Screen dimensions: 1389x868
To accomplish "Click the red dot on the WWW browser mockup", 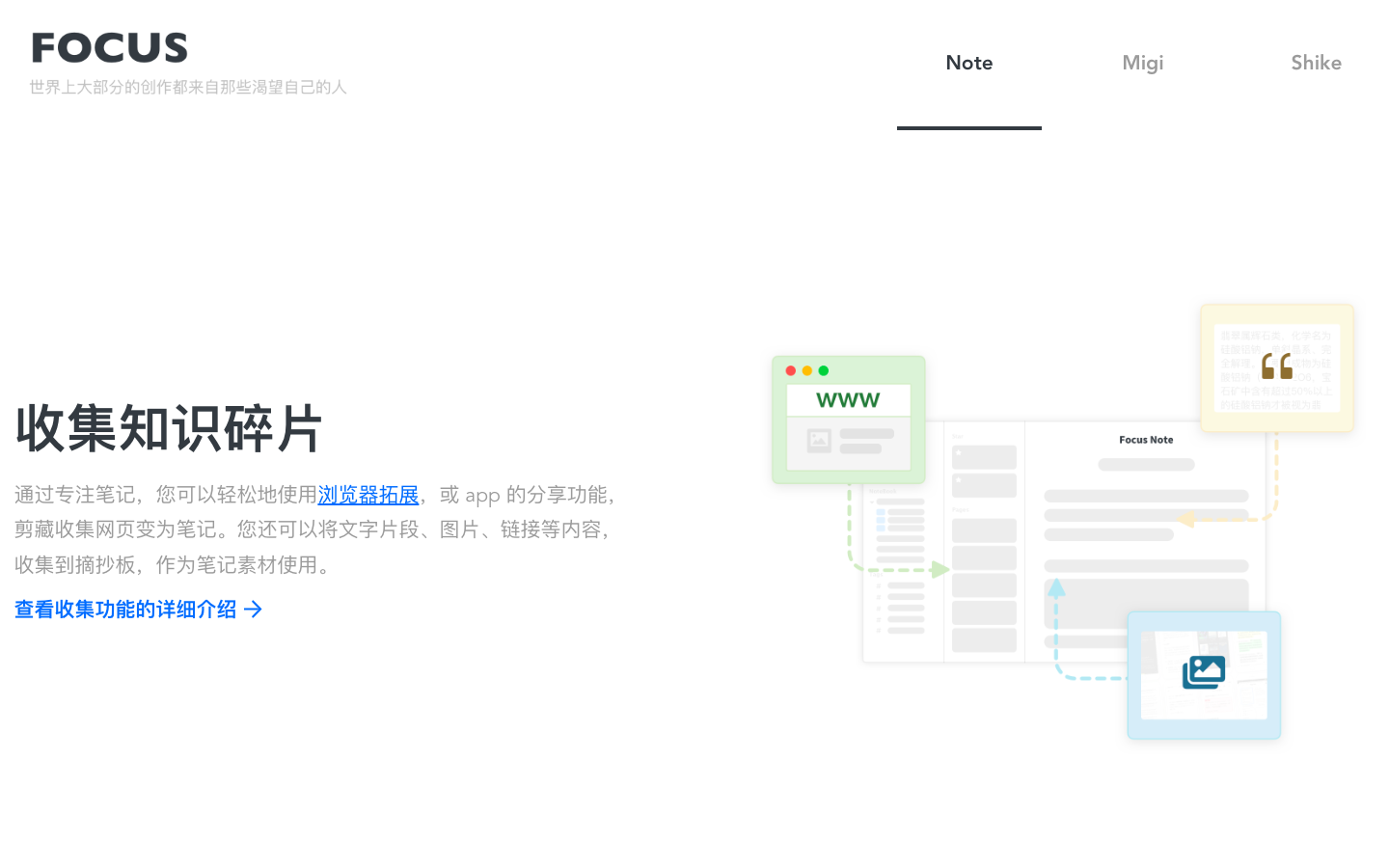I will point(790,369).
